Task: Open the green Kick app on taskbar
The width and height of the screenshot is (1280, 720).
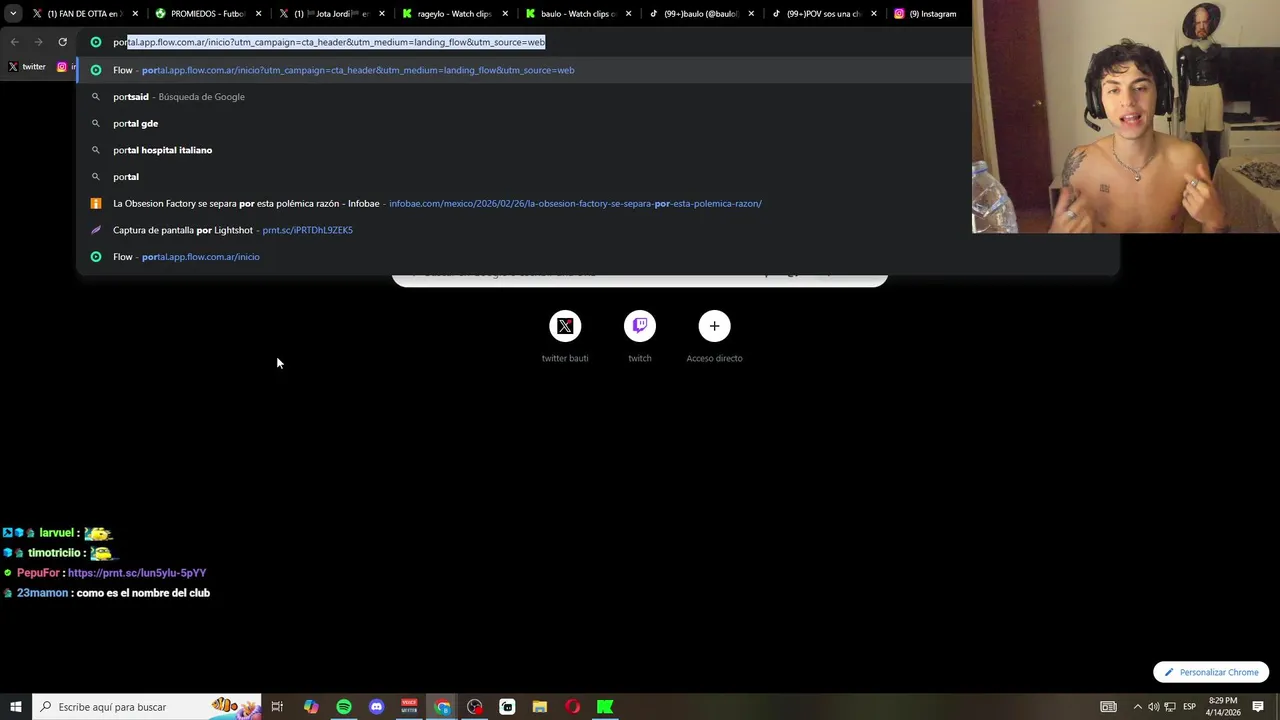Action: (605, 707)
